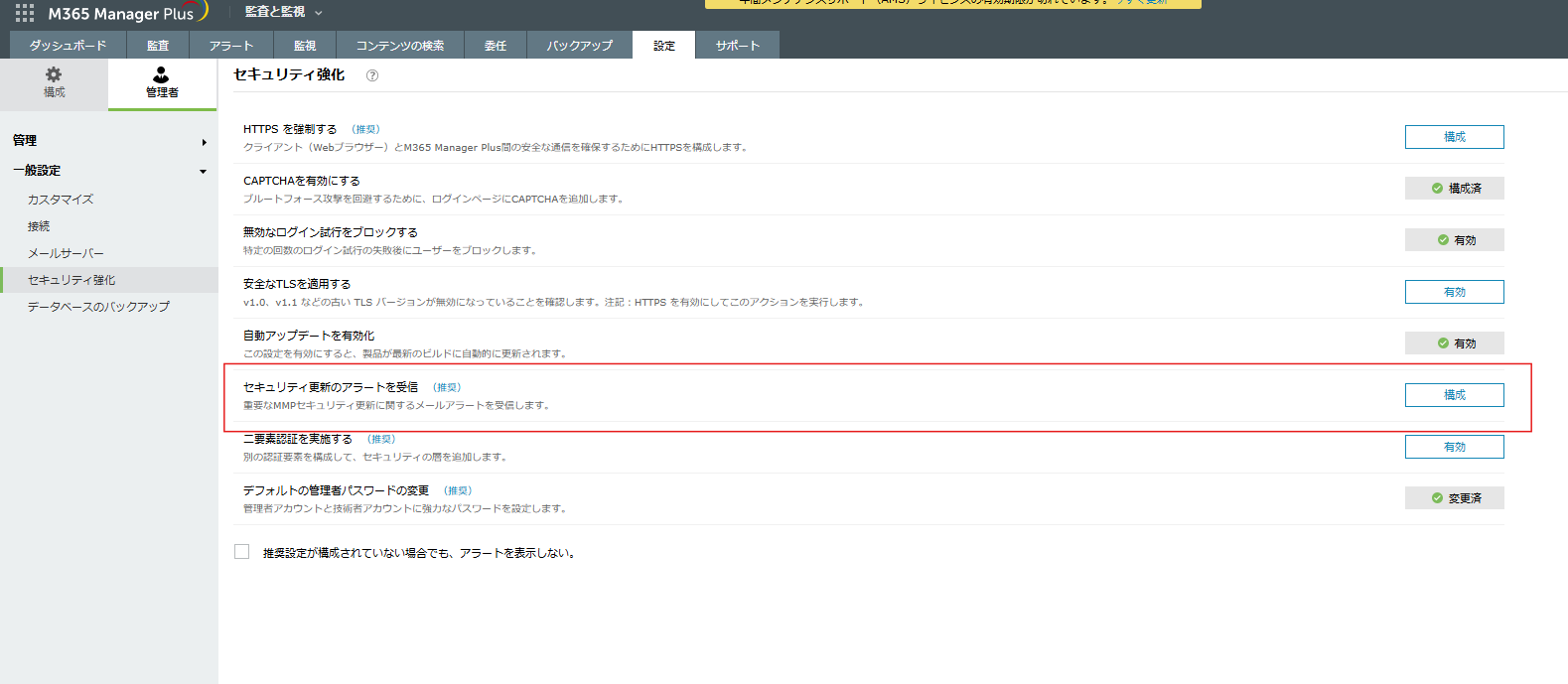Collapse the 一般設定 sidebar section
This screenshot has width=1568, height=684.
[x=108, y=171]
